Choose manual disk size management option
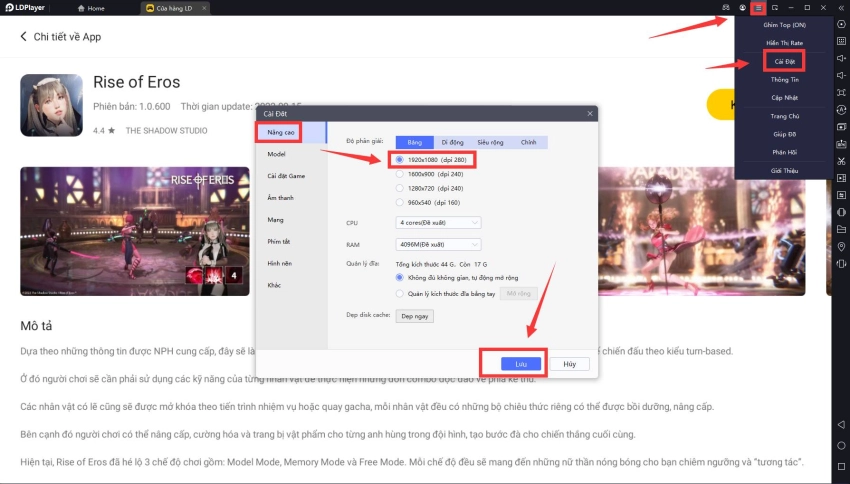 coord(446,294)
